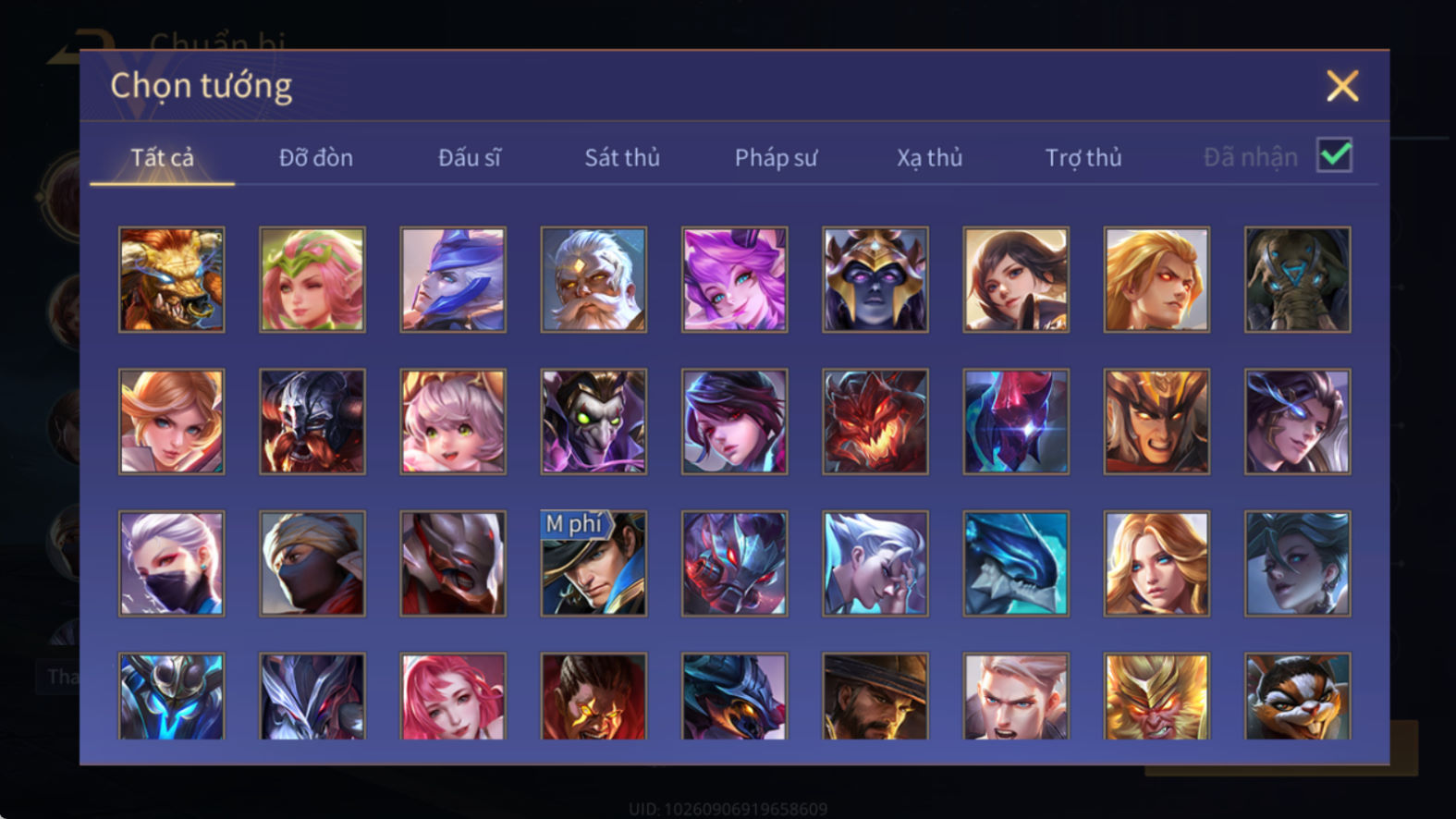Select the "Tất cả" tab
Image resolution: width=1456 pixels, height=819 pixels.
[163, 158]
